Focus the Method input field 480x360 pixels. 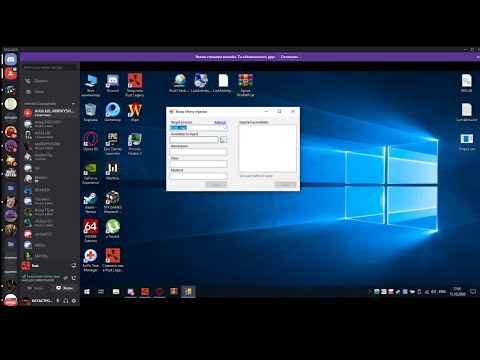(x=199, y=176)
